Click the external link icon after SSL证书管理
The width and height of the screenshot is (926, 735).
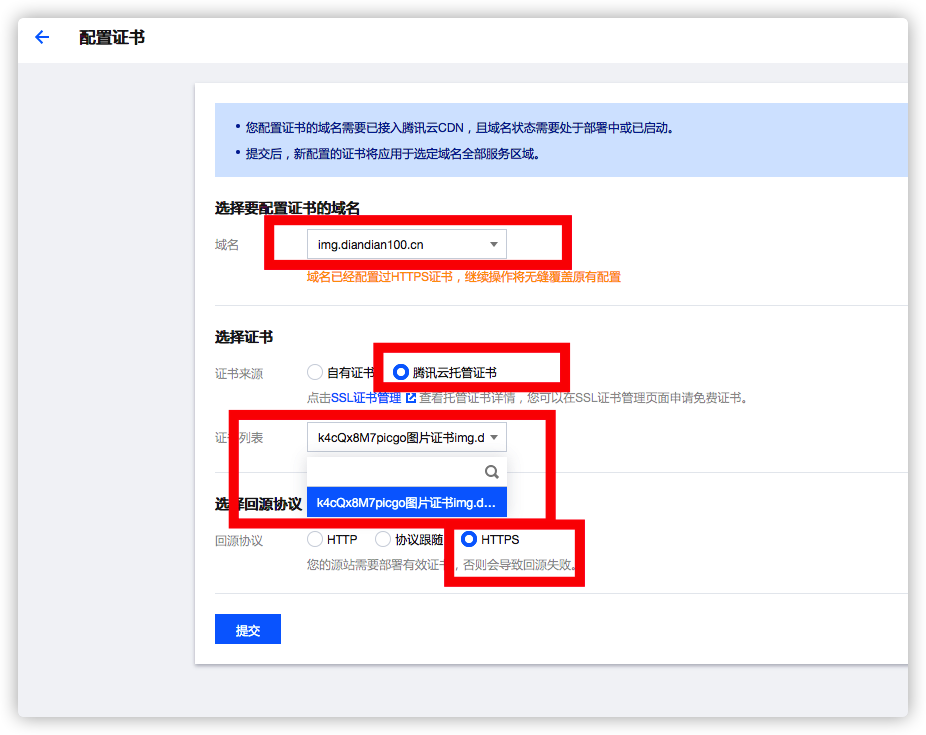point(410,398)
